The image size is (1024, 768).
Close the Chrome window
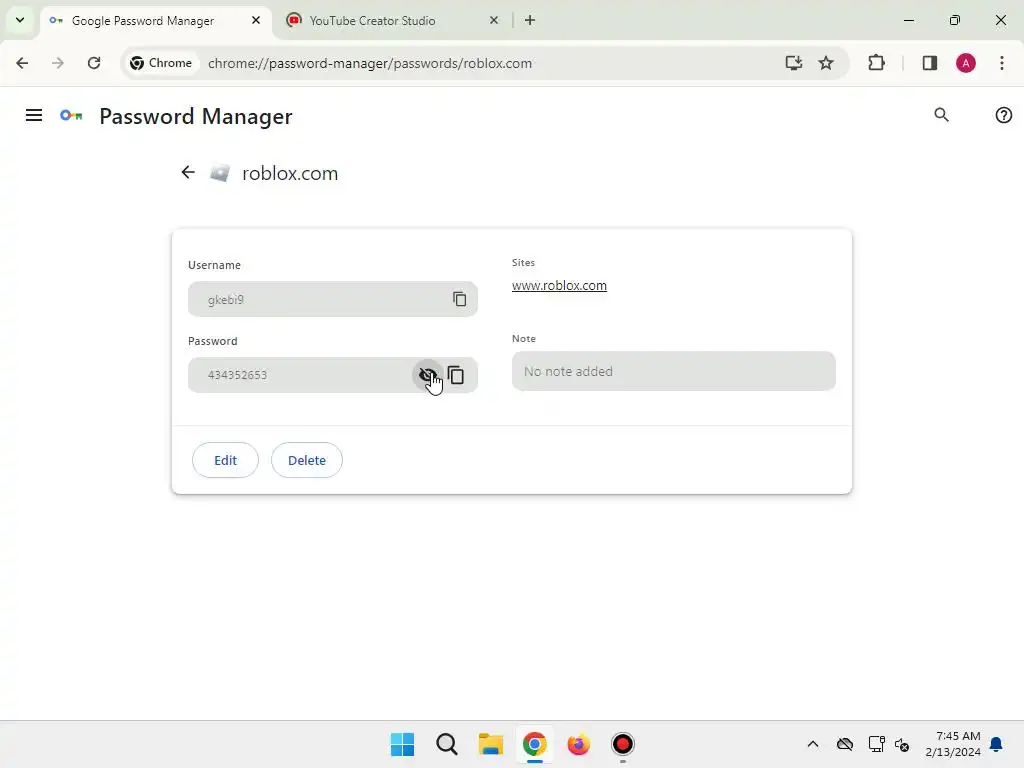[1000, 20]
